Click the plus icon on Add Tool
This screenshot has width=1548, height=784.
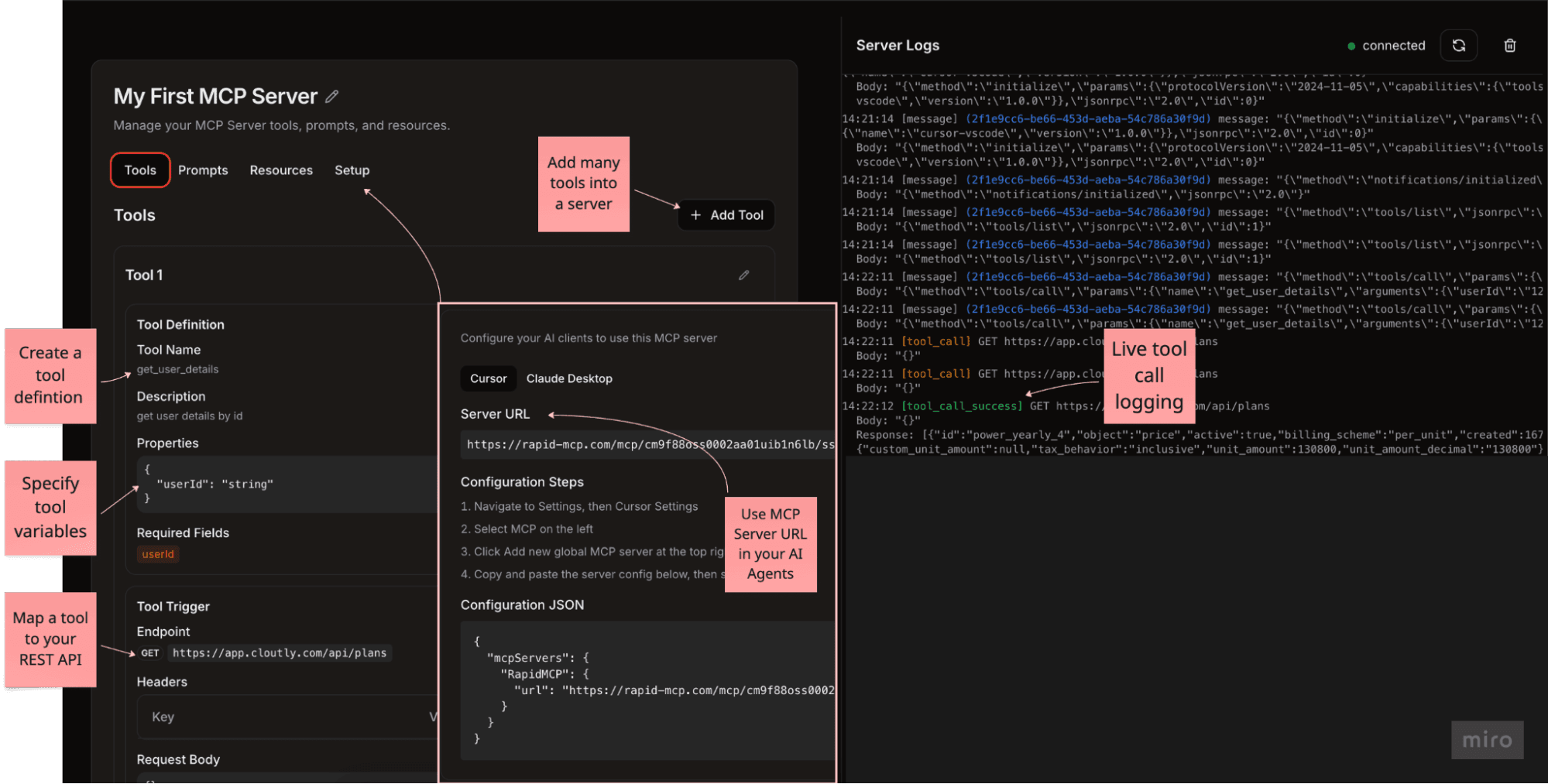(695, 215)
